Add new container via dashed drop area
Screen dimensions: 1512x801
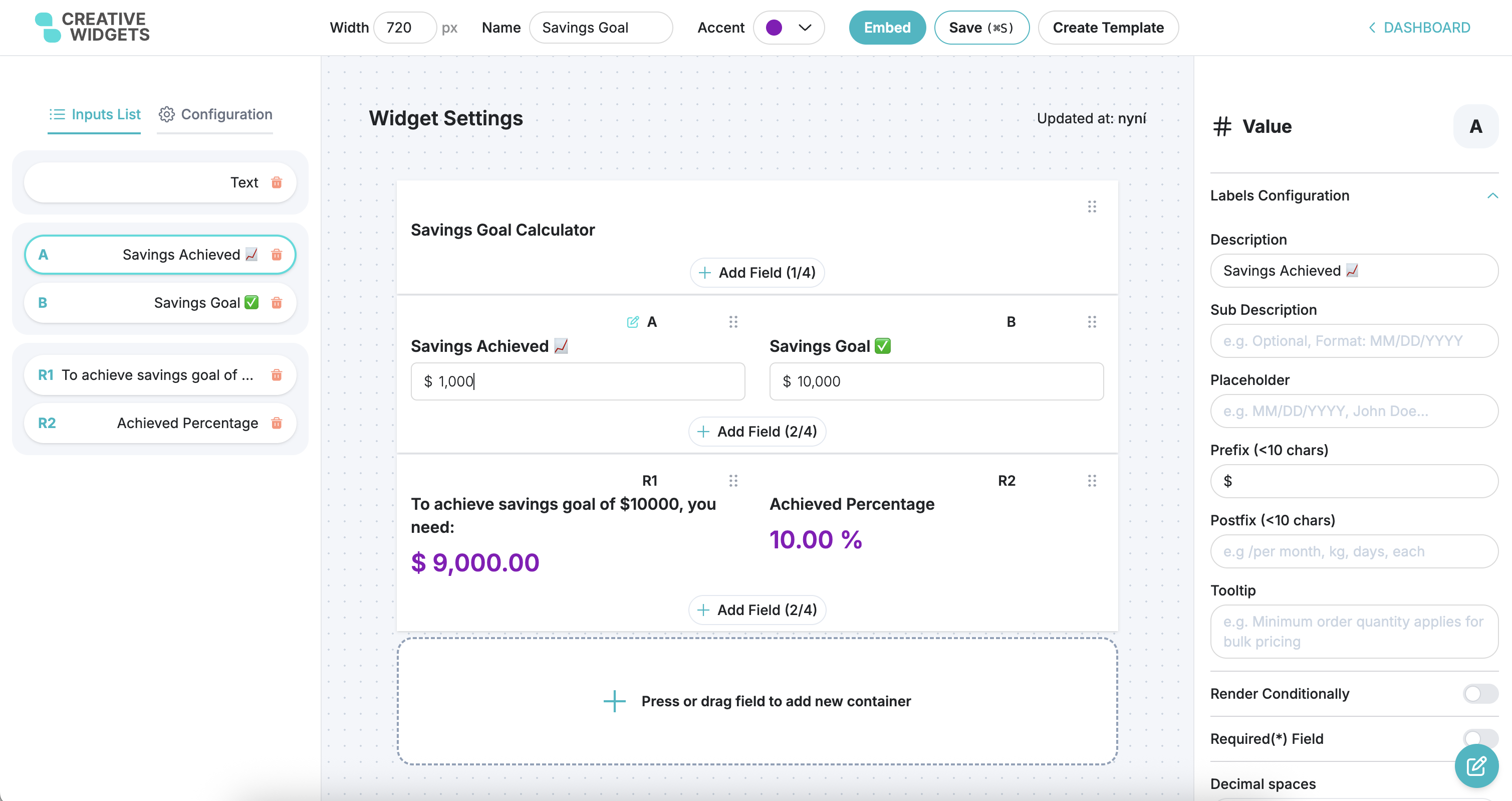[x=757, y=701]
